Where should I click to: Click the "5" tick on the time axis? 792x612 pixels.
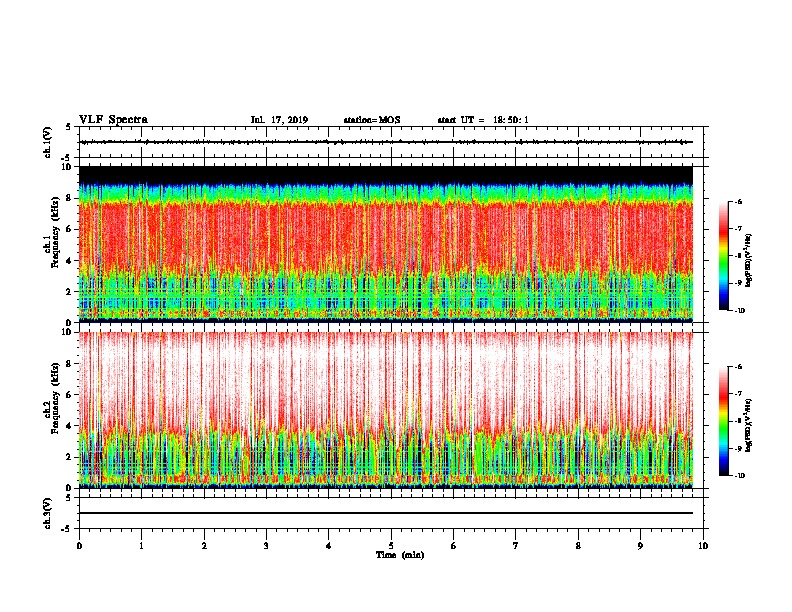point(391,545)
